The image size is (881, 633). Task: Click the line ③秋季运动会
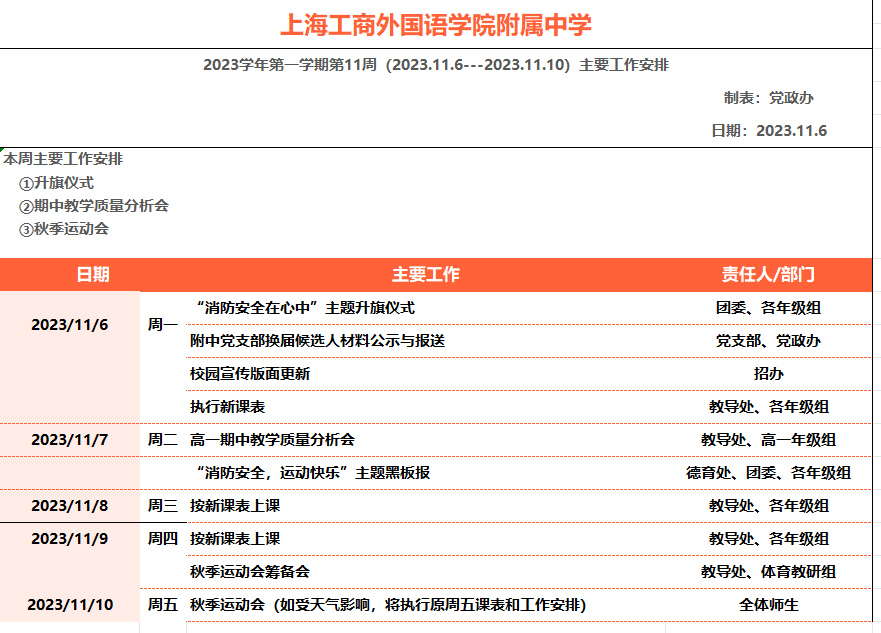pos(63,229)
